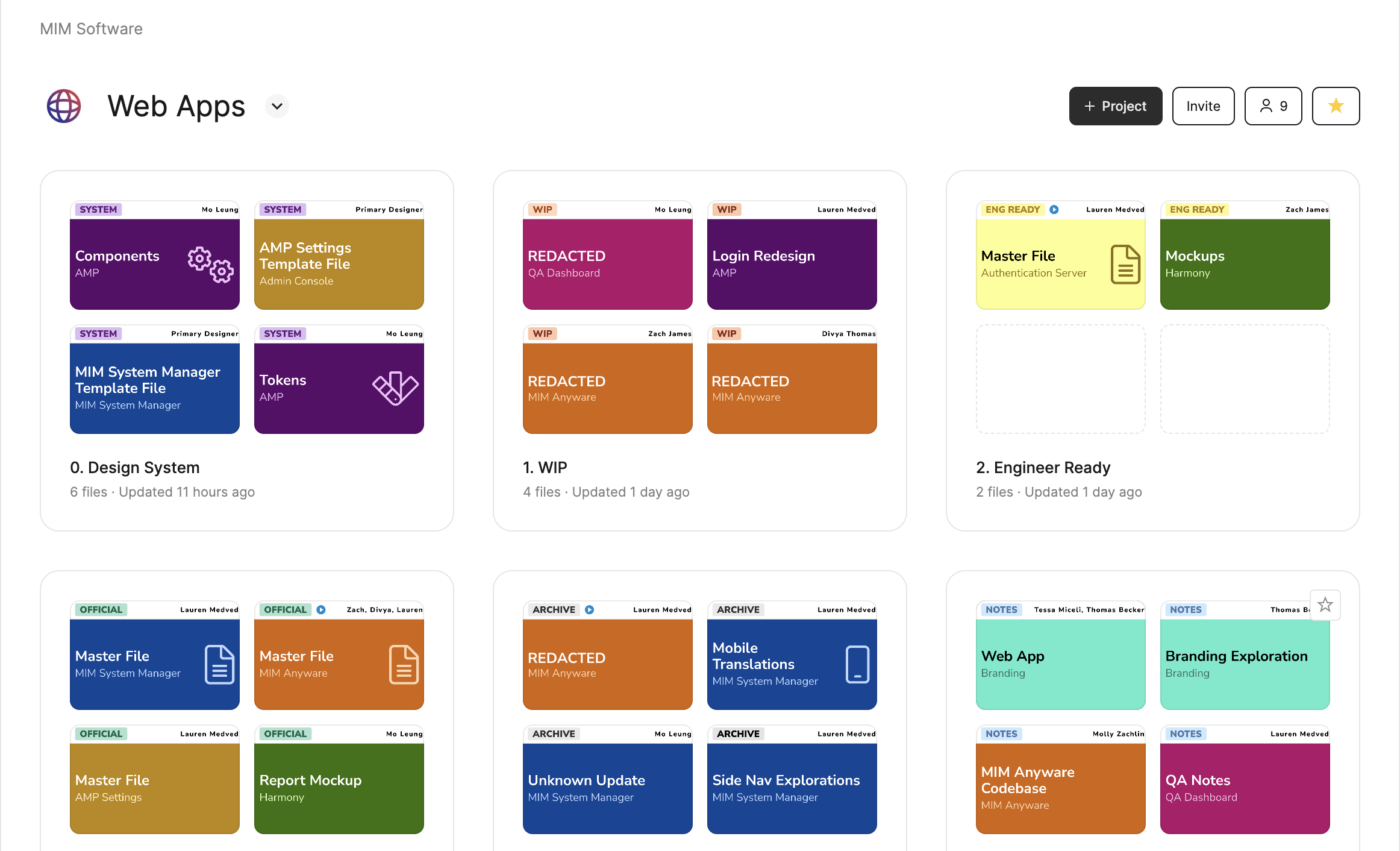Screen dimensions: 1400x851
Task: Open the Login Redesign file thumbnail
Action: point(792,264)
